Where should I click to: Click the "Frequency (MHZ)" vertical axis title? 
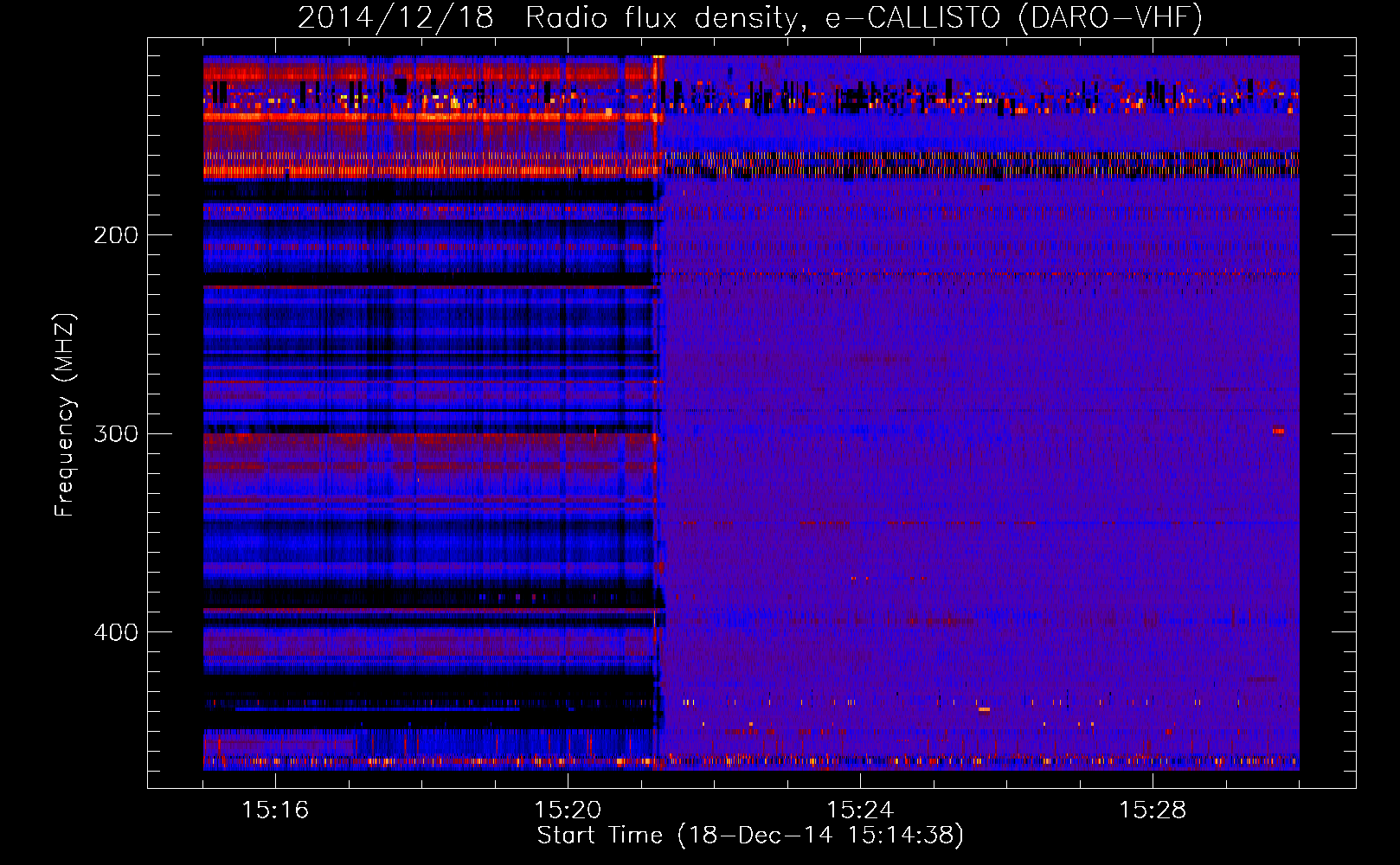point(65,415)
